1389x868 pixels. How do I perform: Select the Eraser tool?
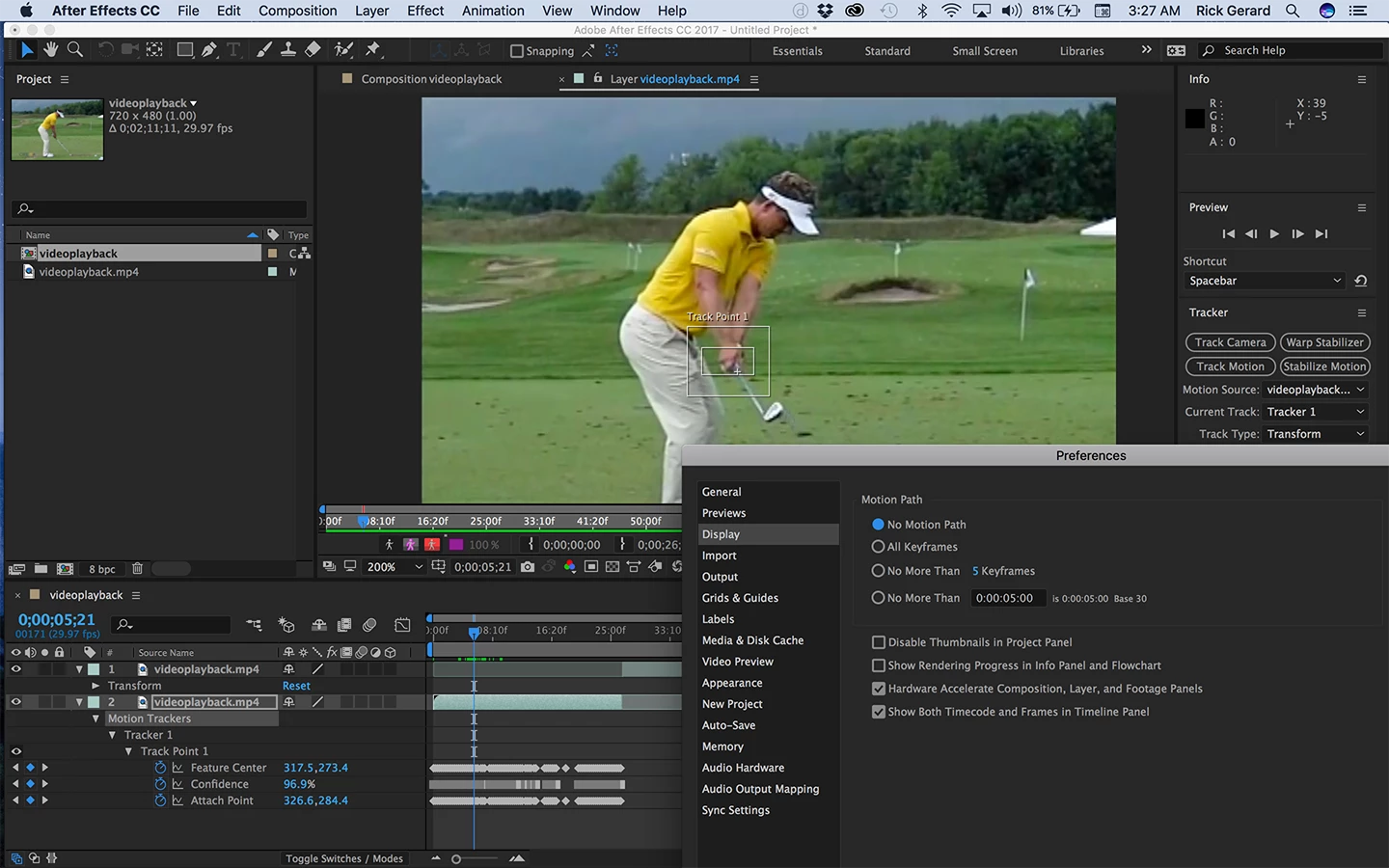313,50
